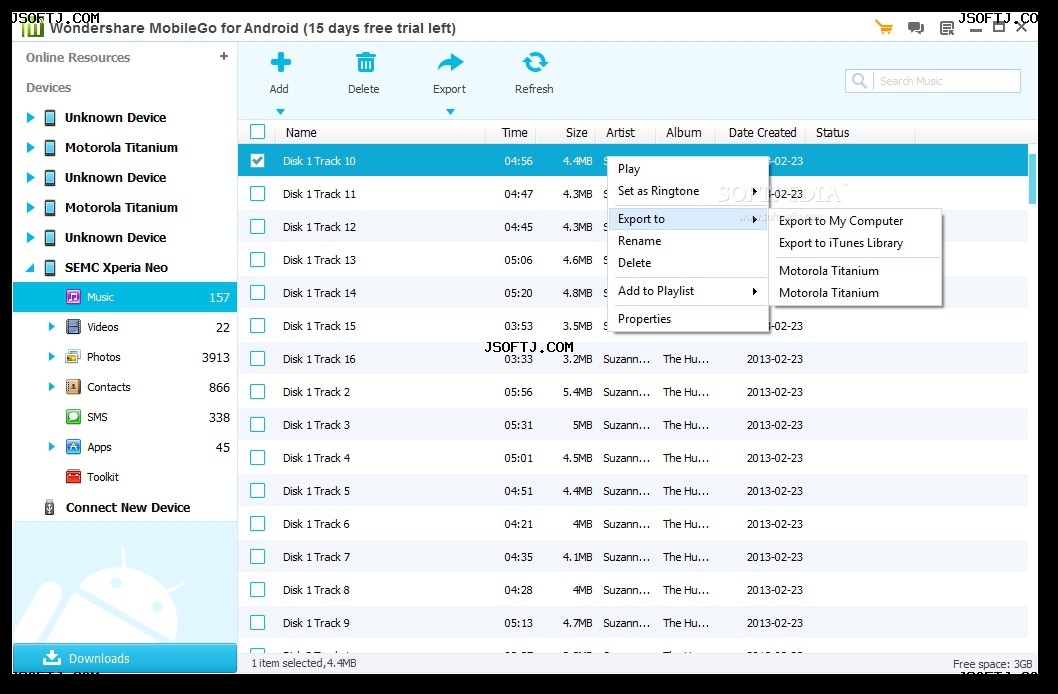Expand the Apps category
Viewport: 1058px width, 694px height.
pyautogui.click(x=51, y=446)
